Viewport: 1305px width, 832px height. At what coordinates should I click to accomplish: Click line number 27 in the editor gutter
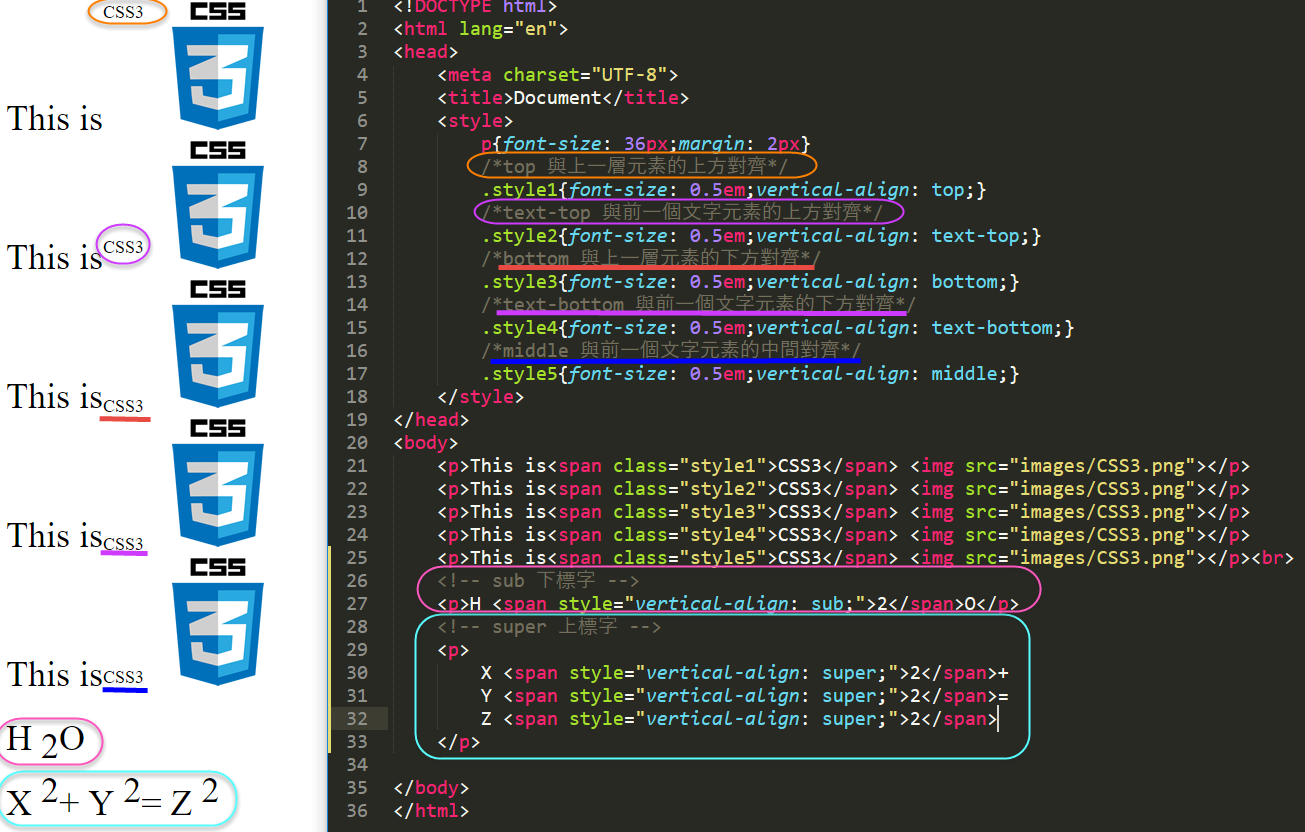pyautogui.click(x=356, y=604)
